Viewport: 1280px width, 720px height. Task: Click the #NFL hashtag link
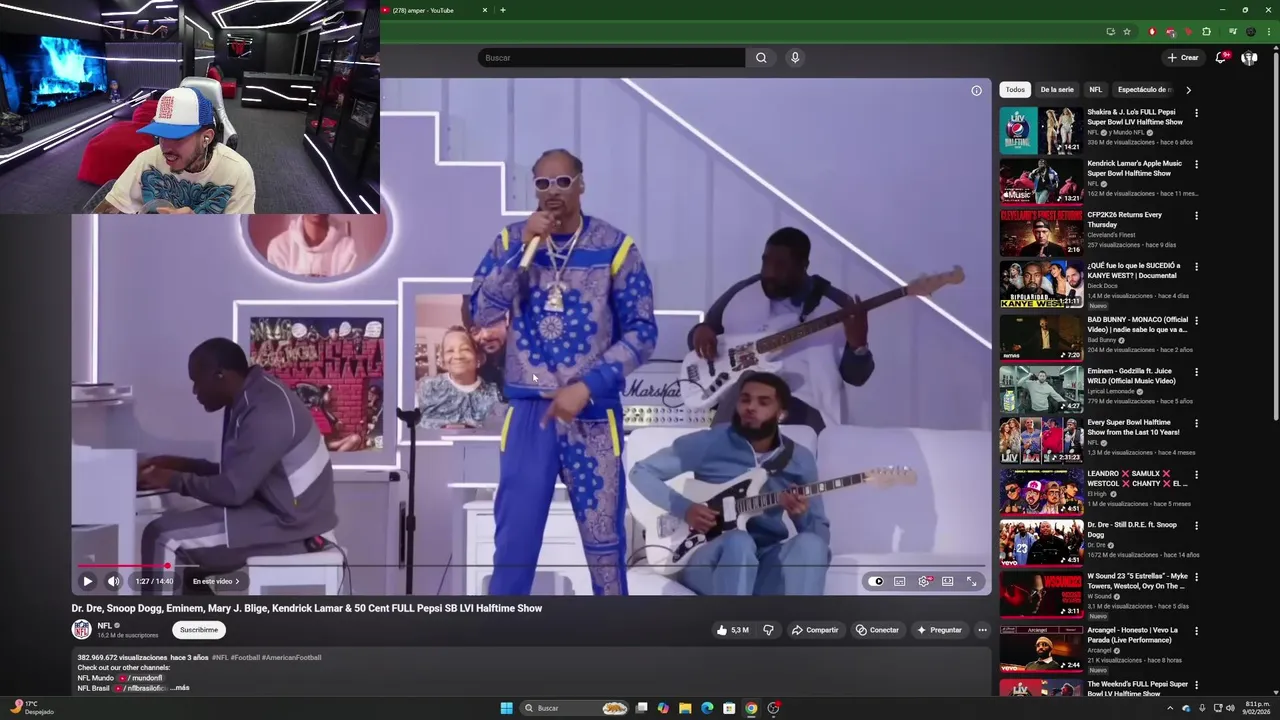point(220,658)
